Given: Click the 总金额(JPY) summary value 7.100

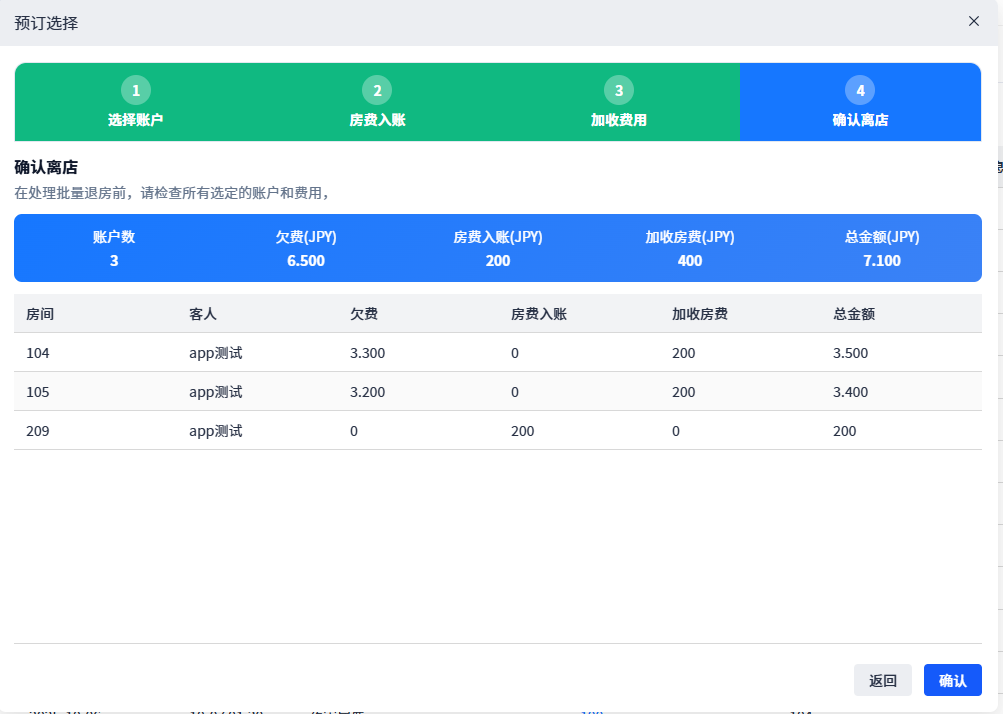Looking at the screenshot, I should click(x=881, y=261).
